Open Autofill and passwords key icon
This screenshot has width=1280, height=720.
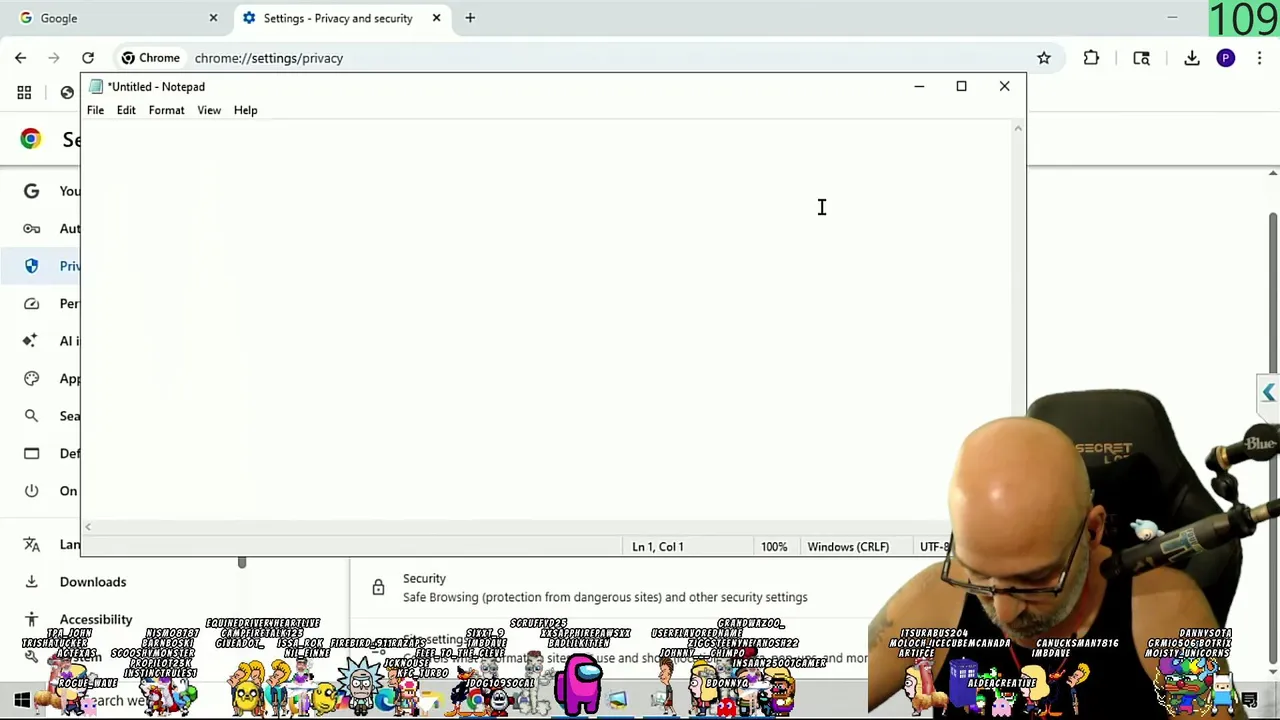tap(31, 228)
